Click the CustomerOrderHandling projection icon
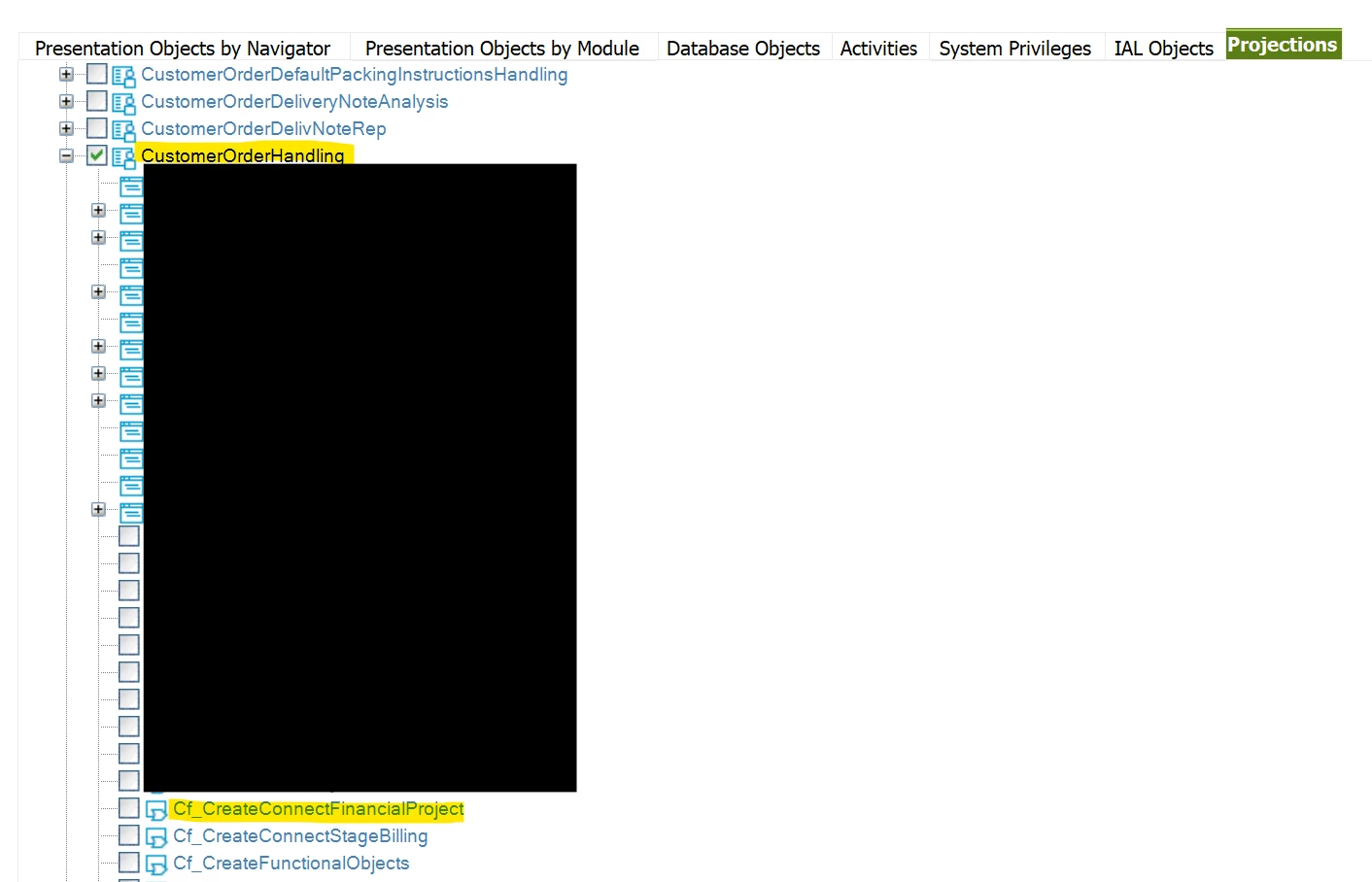Image resolution: width=1372 pixels, height=882 pixels. 123,156
